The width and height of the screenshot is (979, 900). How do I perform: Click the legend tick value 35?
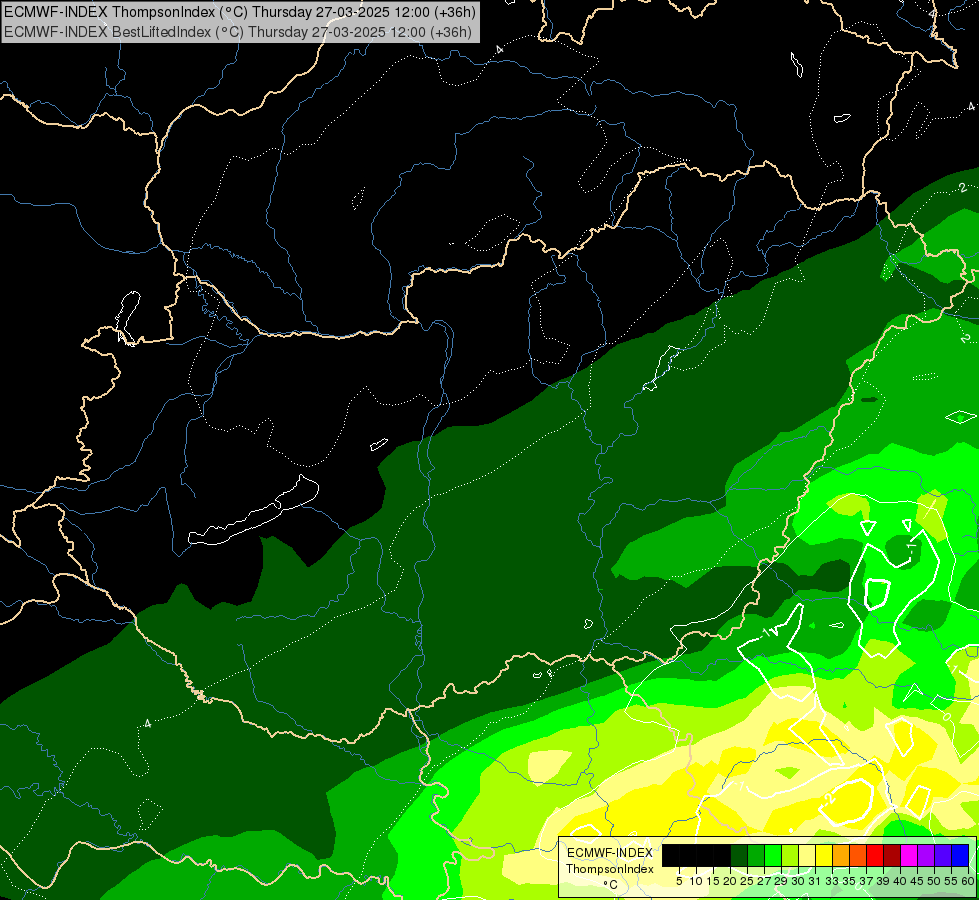click(x=850, y=881)
